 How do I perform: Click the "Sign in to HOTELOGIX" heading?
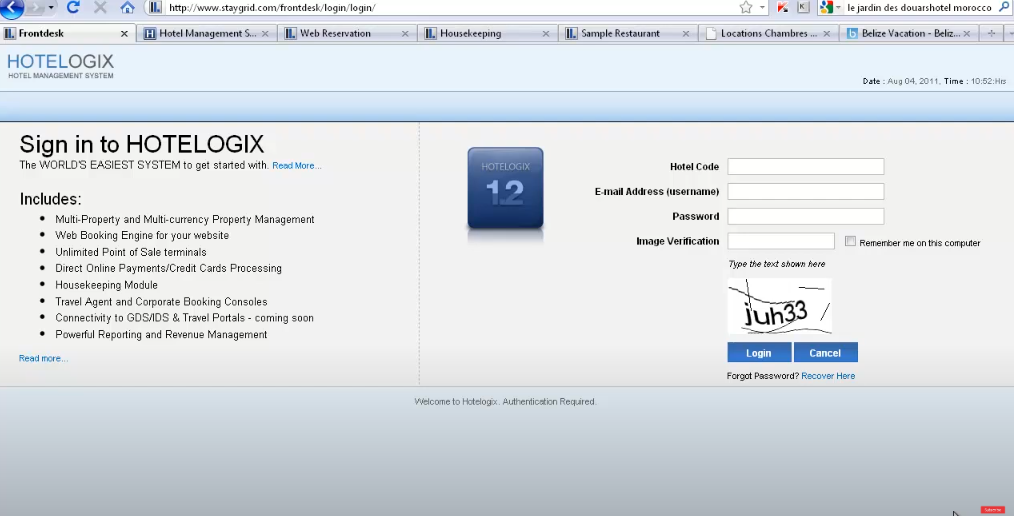142,145
